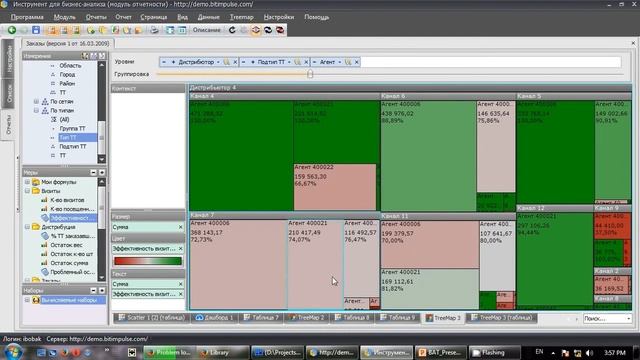Viewport: 640px width, 360px height.
Task: Collapse the Визиты measures folder
Action: click(27, 191)
